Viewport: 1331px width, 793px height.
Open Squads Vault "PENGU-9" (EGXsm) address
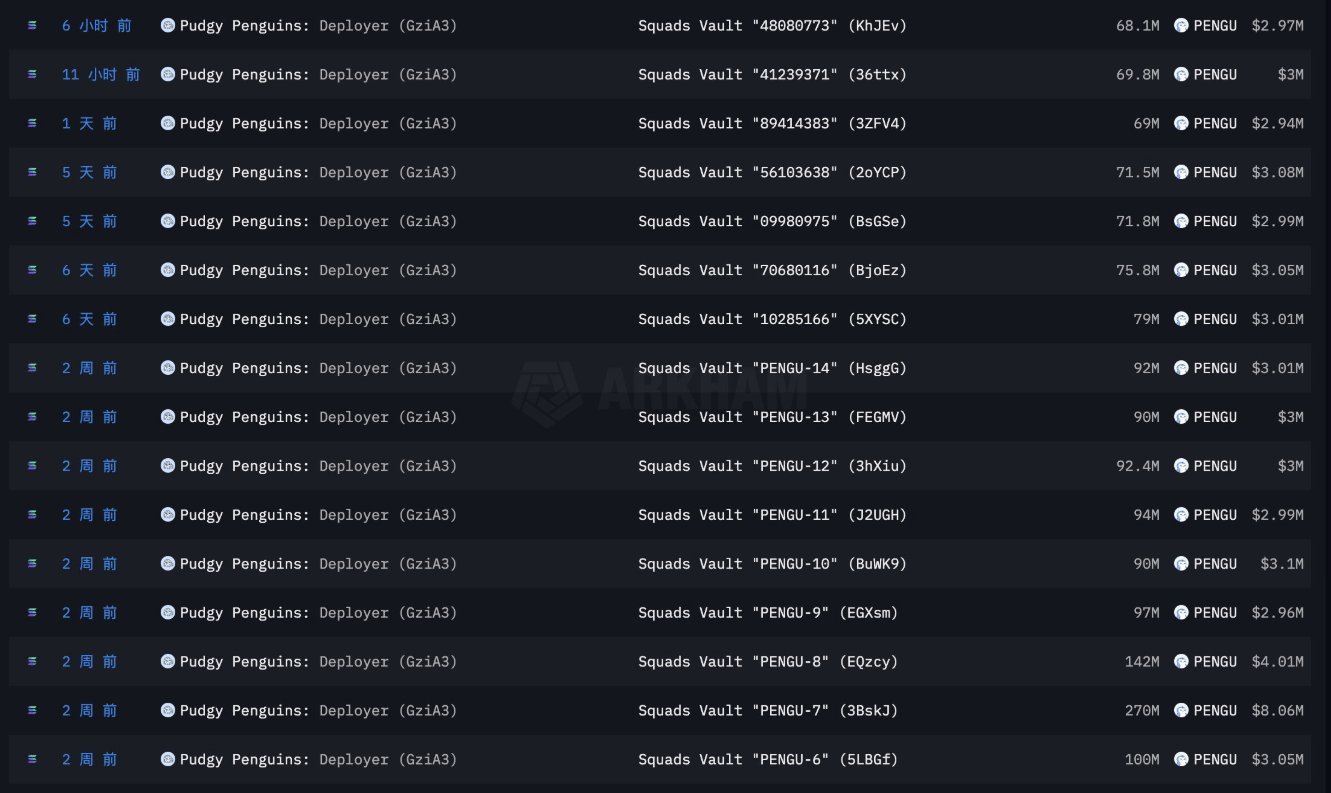[768, 613]
